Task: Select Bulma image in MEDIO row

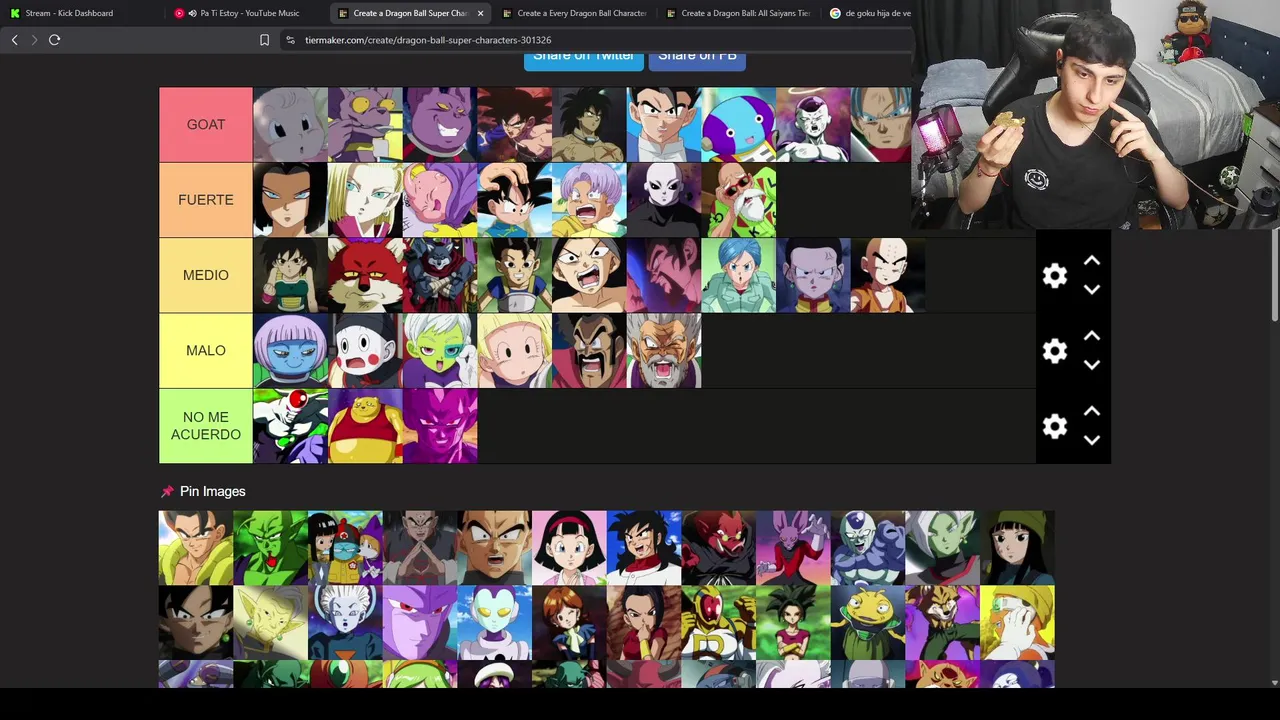Action: (x=738, y=275)
